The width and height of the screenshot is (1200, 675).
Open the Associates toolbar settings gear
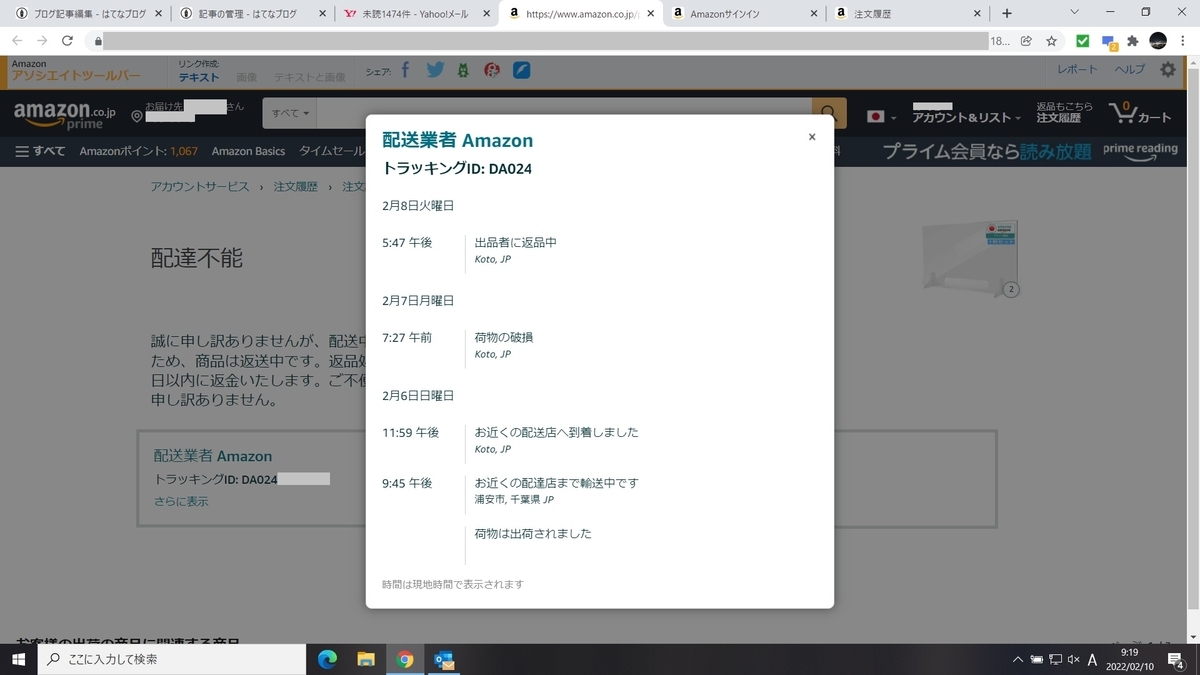1167,70
